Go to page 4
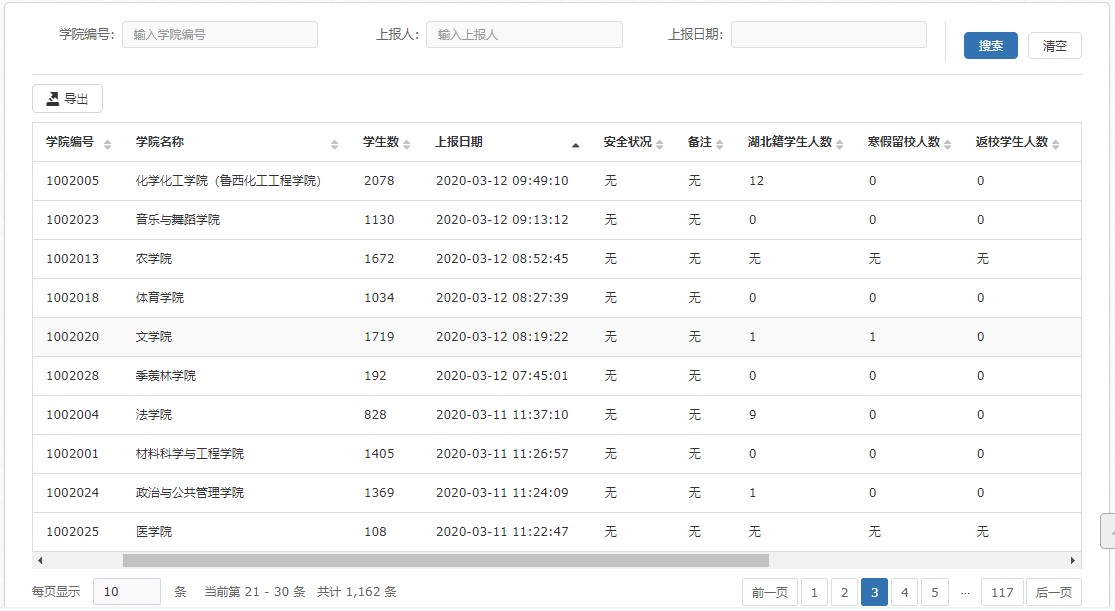 [x=904, y=592]
